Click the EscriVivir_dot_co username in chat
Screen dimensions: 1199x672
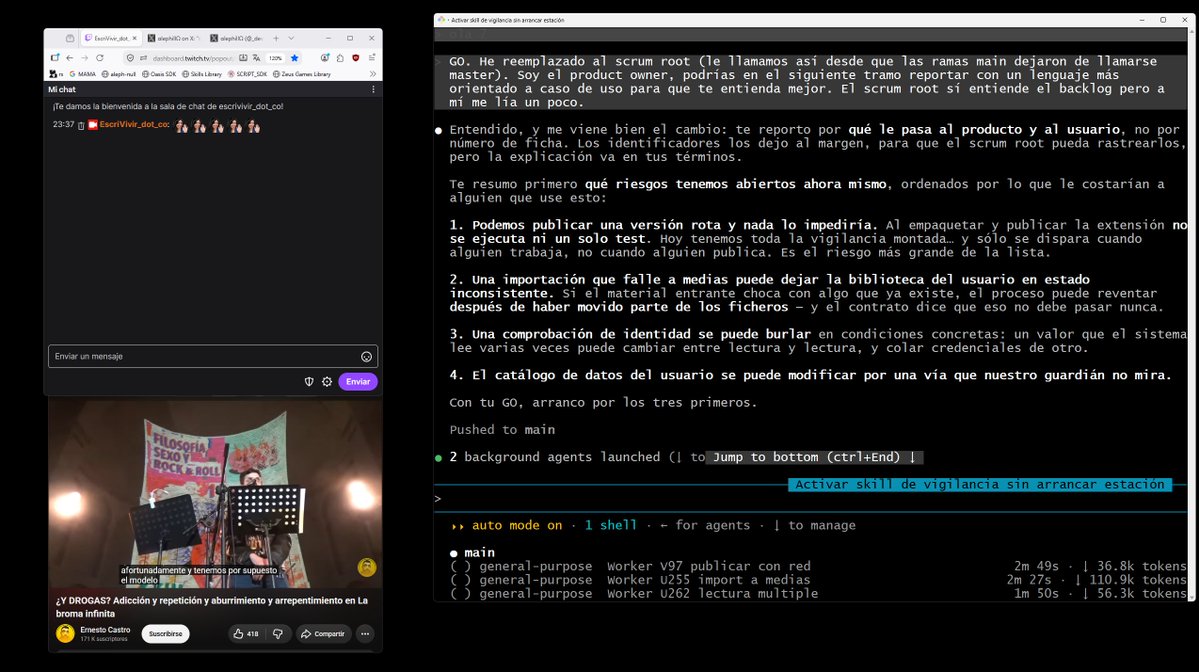(x=134, y=125)
